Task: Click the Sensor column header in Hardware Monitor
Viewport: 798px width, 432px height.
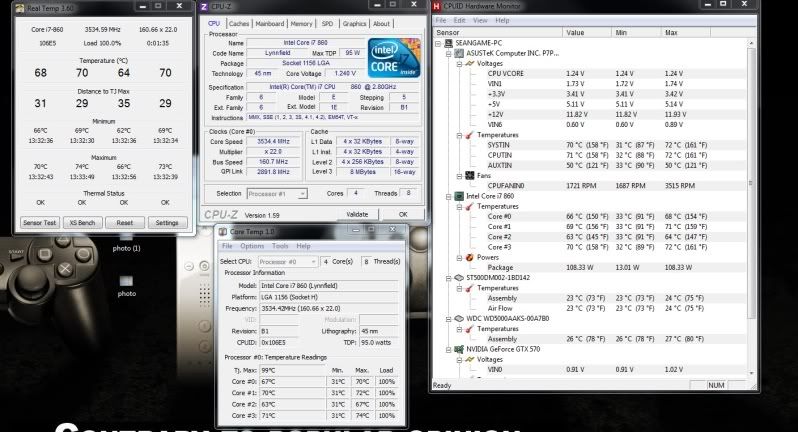Action: click(x=498, y=33)
